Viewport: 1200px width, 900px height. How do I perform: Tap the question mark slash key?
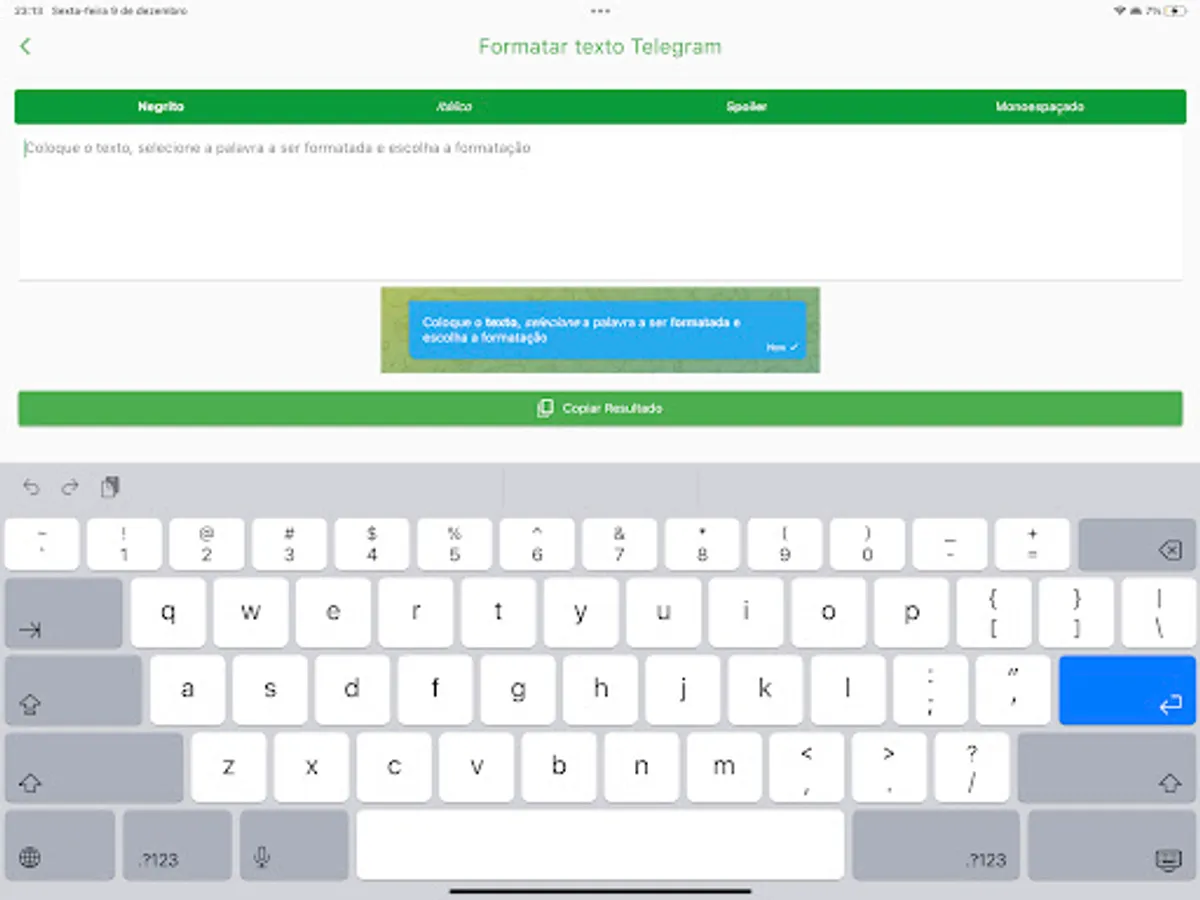pos(971,768)
